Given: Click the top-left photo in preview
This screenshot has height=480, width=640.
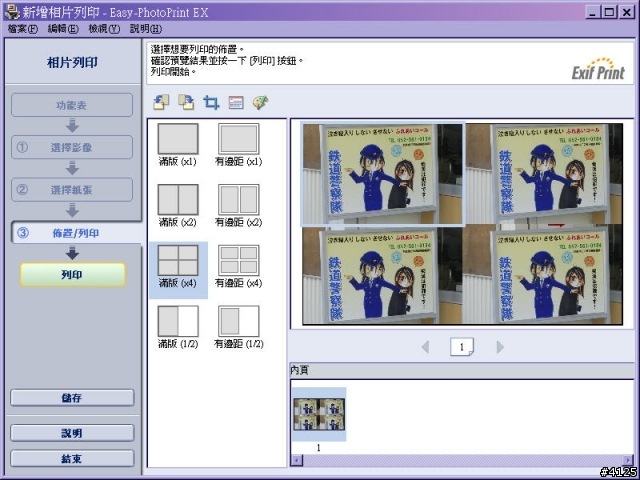Looking at the screenshot, I should (382, 174).
